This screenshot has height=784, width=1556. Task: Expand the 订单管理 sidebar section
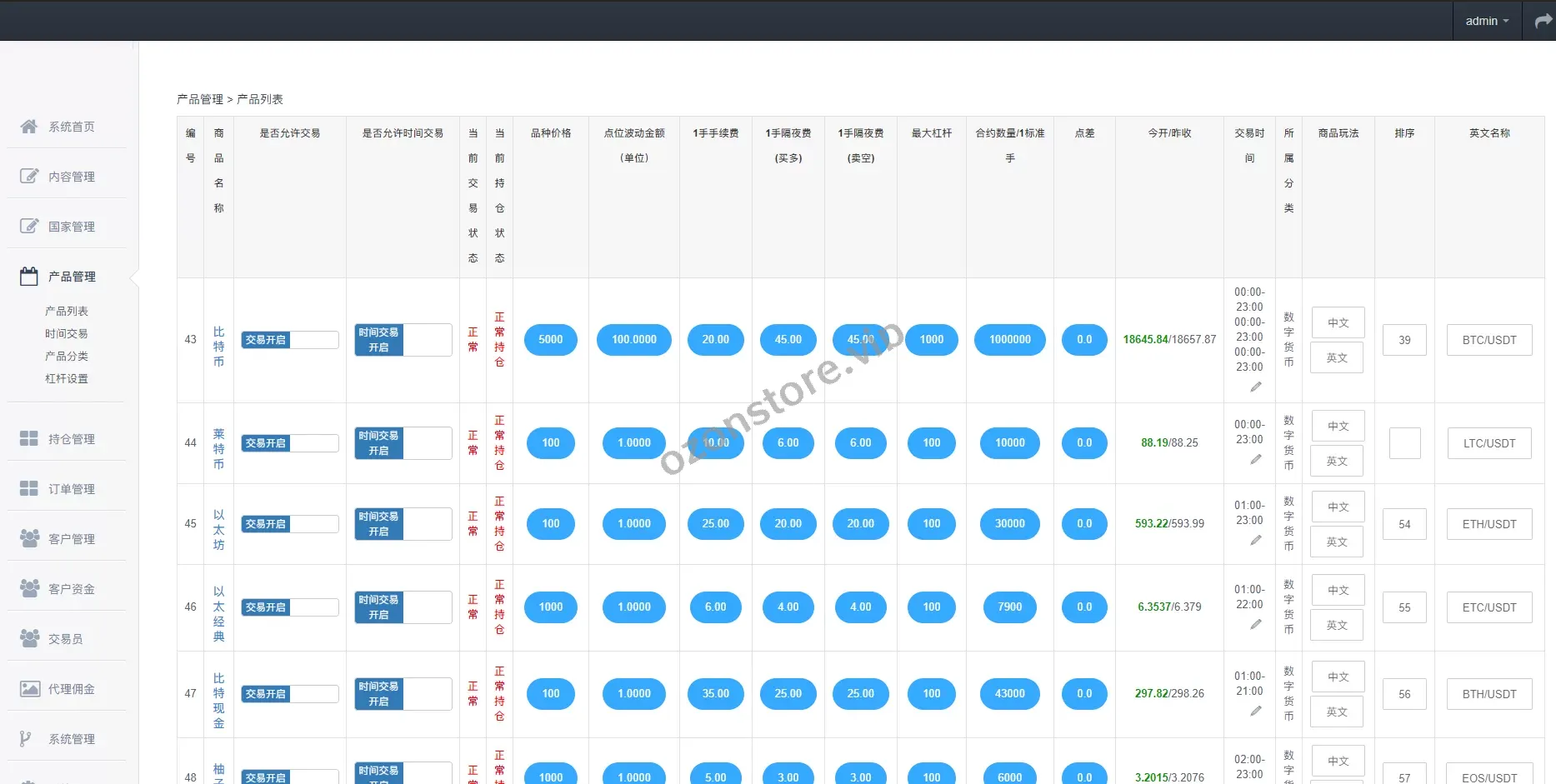[x=71, y=489]
